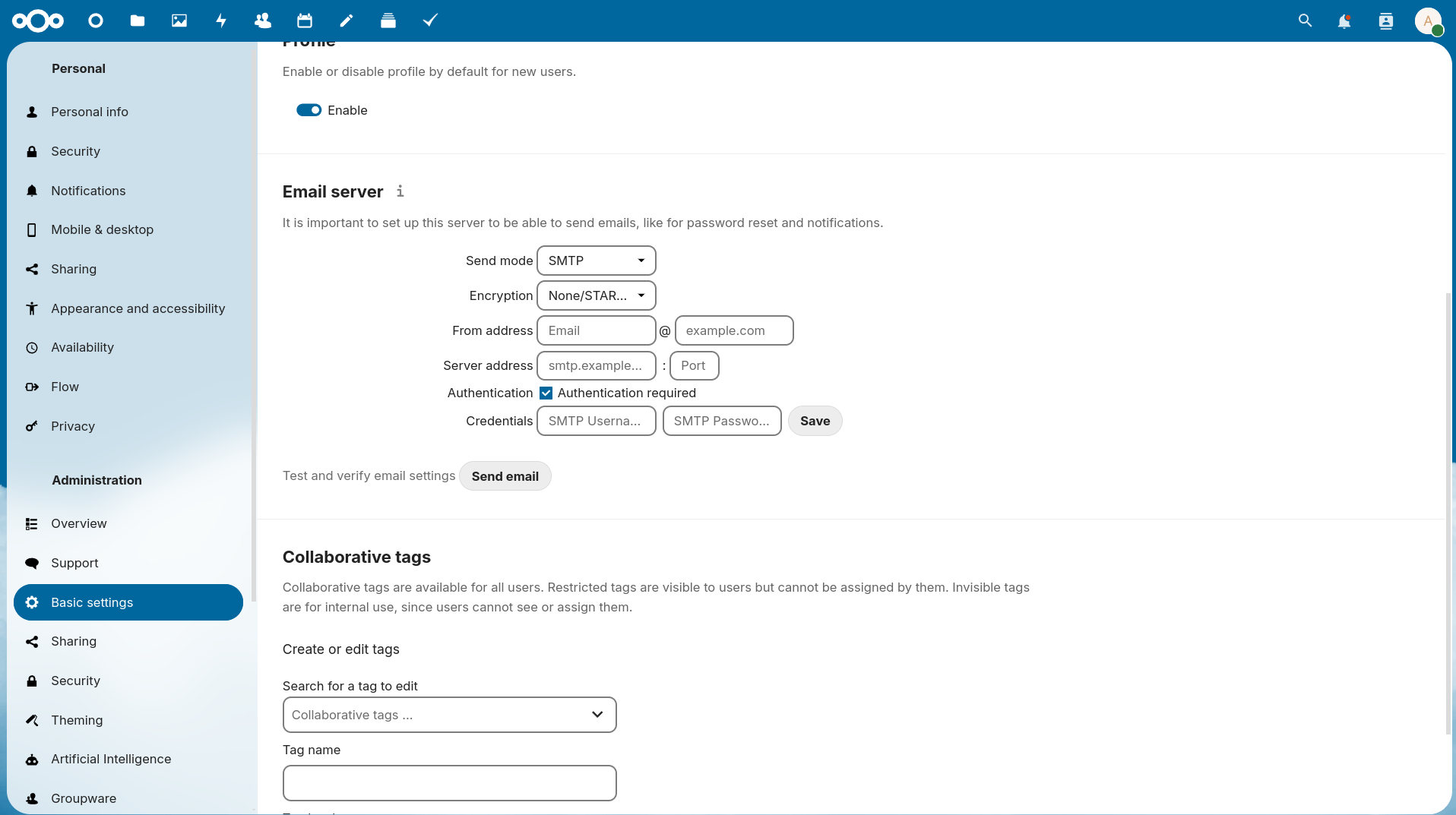Image resolution: width=1456 pixels, height=815 pixels.
Task: Click the notifications bell icon
Action: tap(1344, 21)
